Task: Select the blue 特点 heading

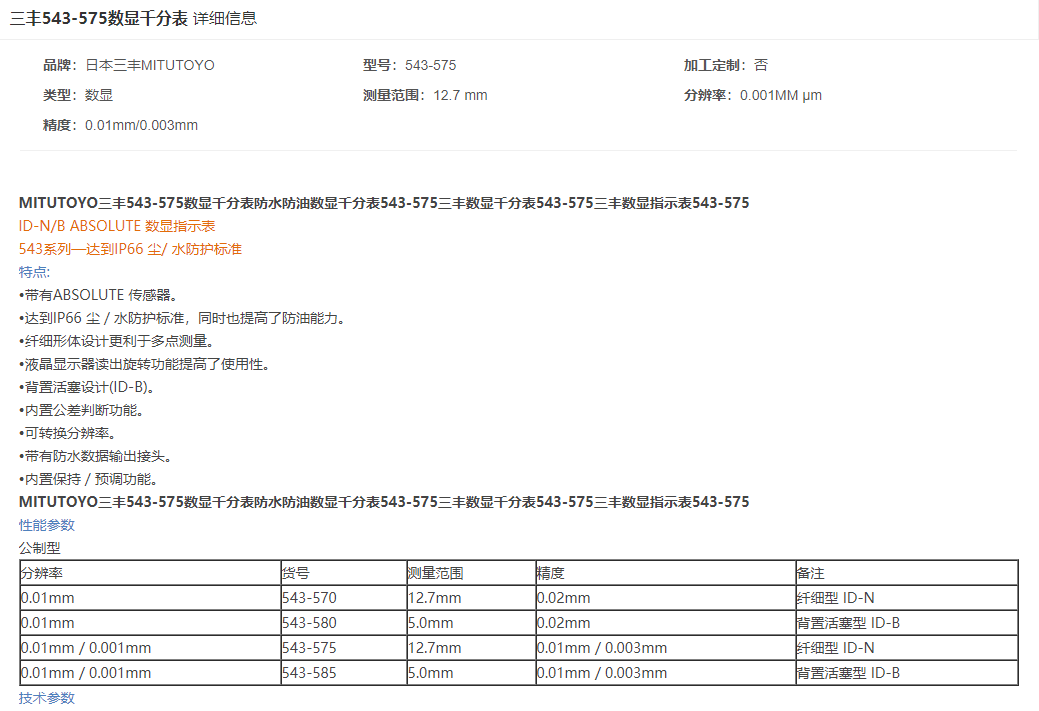Action: tap(34, 272)
